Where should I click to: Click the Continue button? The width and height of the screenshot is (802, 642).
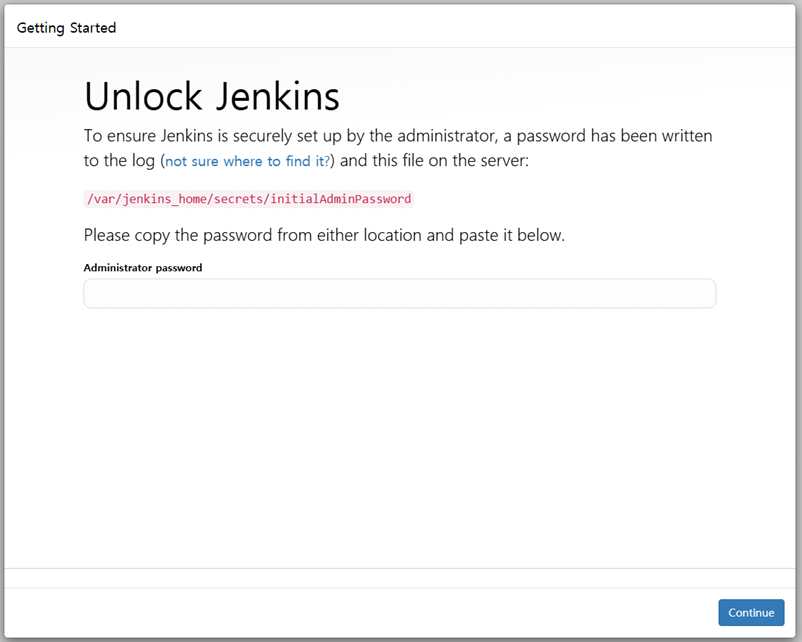(751, 612)
